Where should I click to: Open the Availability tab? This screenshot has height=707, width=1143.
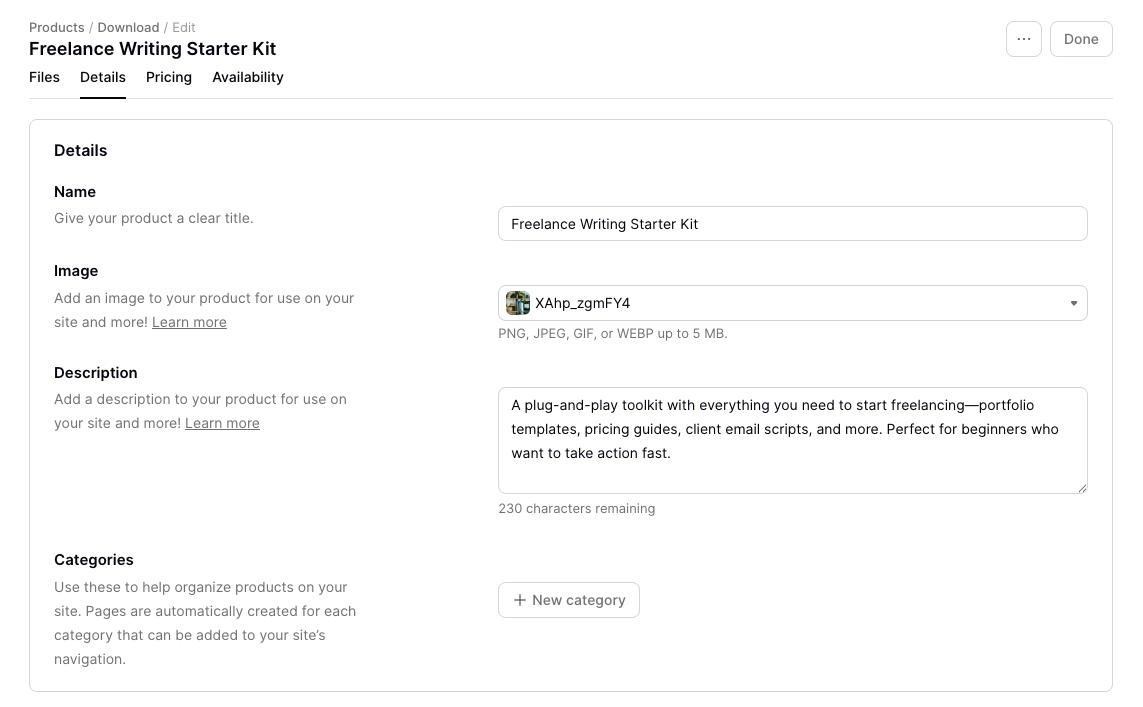pos(247,77)
